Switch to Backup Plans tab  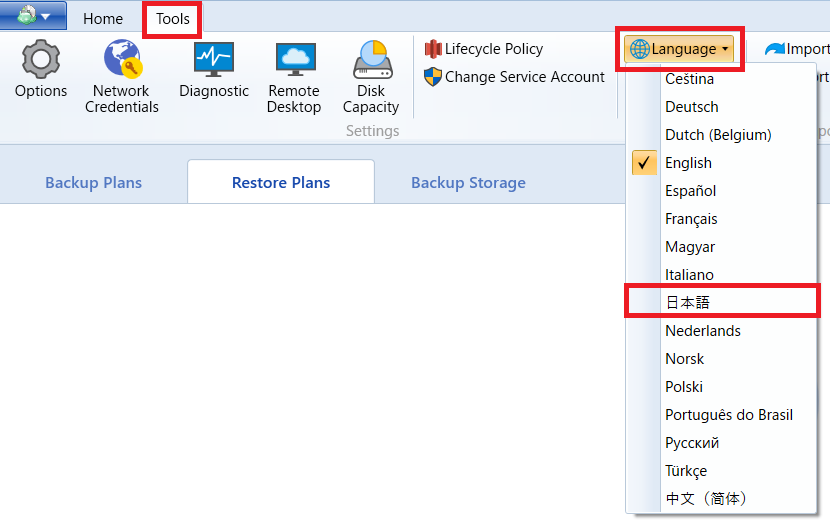[x=93, y=183]
